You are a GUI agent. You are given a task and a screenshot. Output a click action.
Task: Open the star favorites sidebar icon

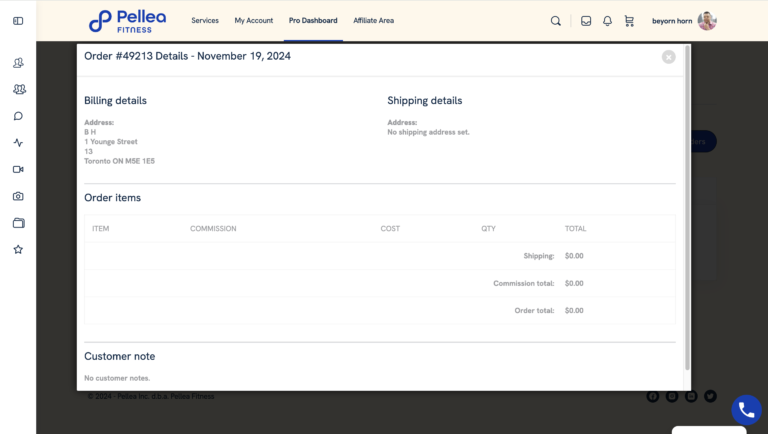tap(18, 249)
